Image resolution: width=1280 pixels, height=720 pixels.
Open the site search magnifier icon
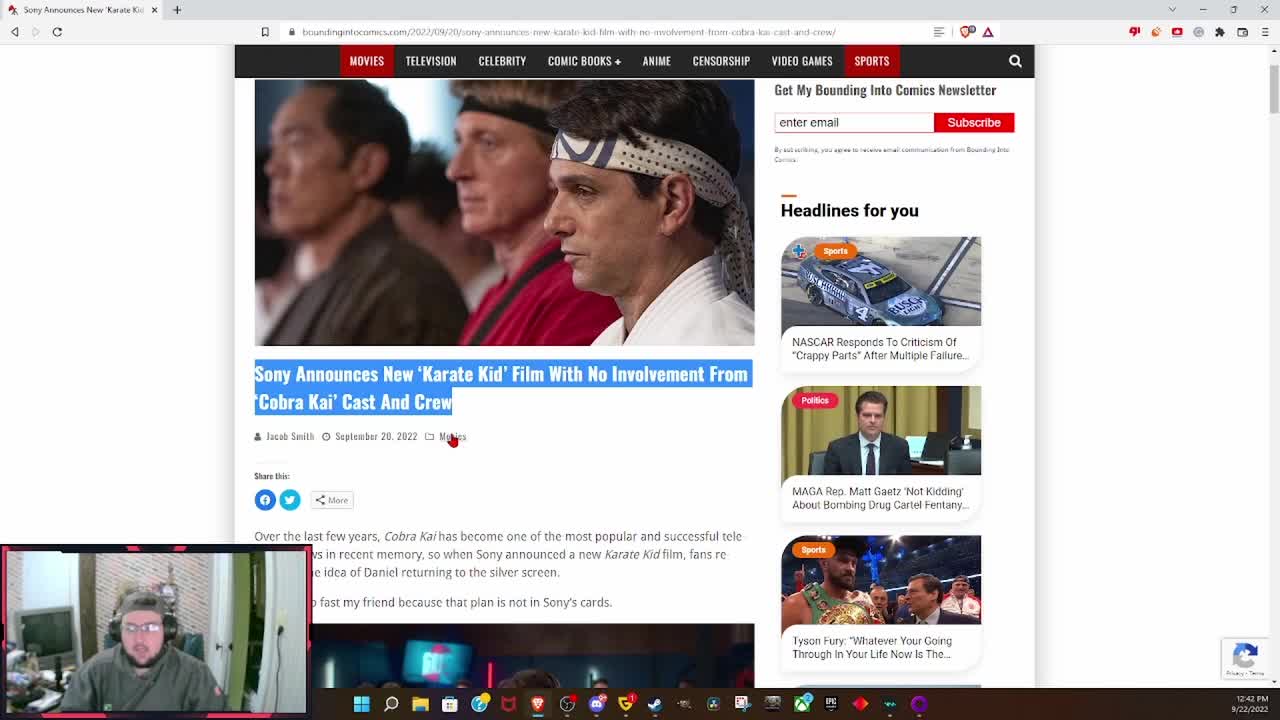click(1015, 61)
